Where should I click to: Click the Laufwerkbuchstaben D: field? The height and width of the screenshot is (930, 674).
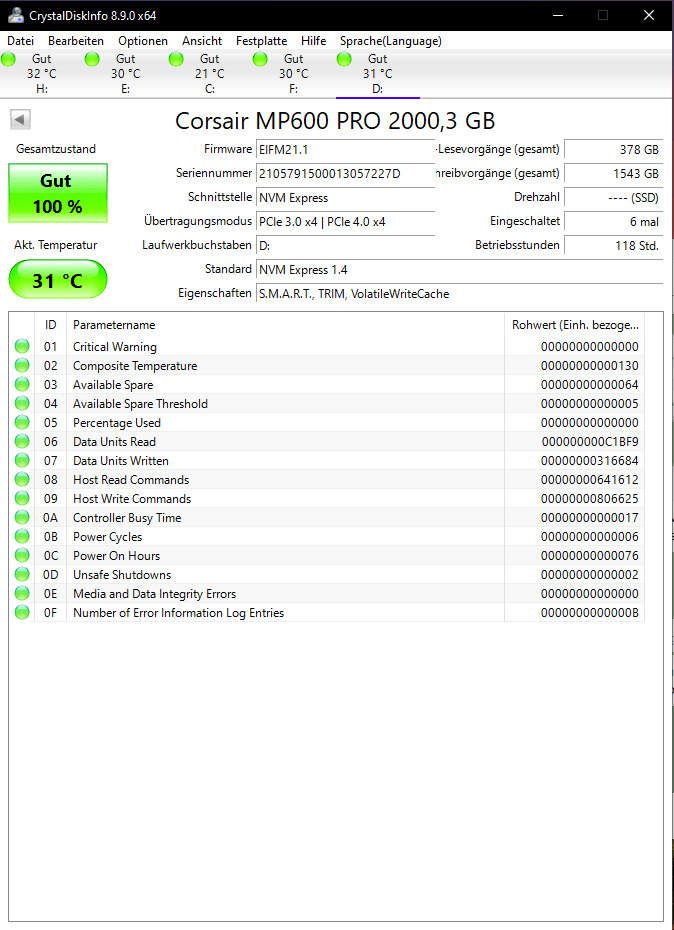pyautogui.click(x=345, y=246)
